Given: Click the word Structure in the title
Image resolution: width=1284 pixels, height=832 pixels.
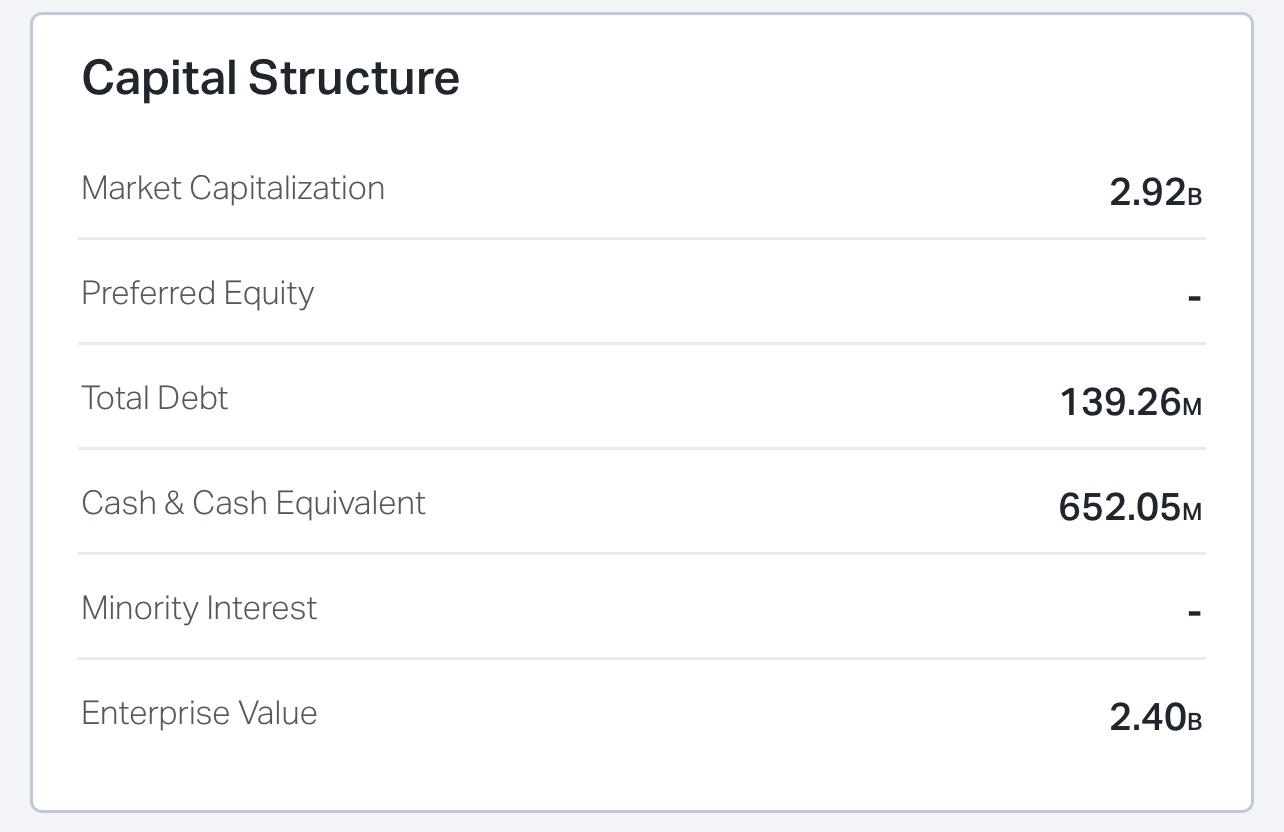Looking at the screenshot, I should (354, 78).
